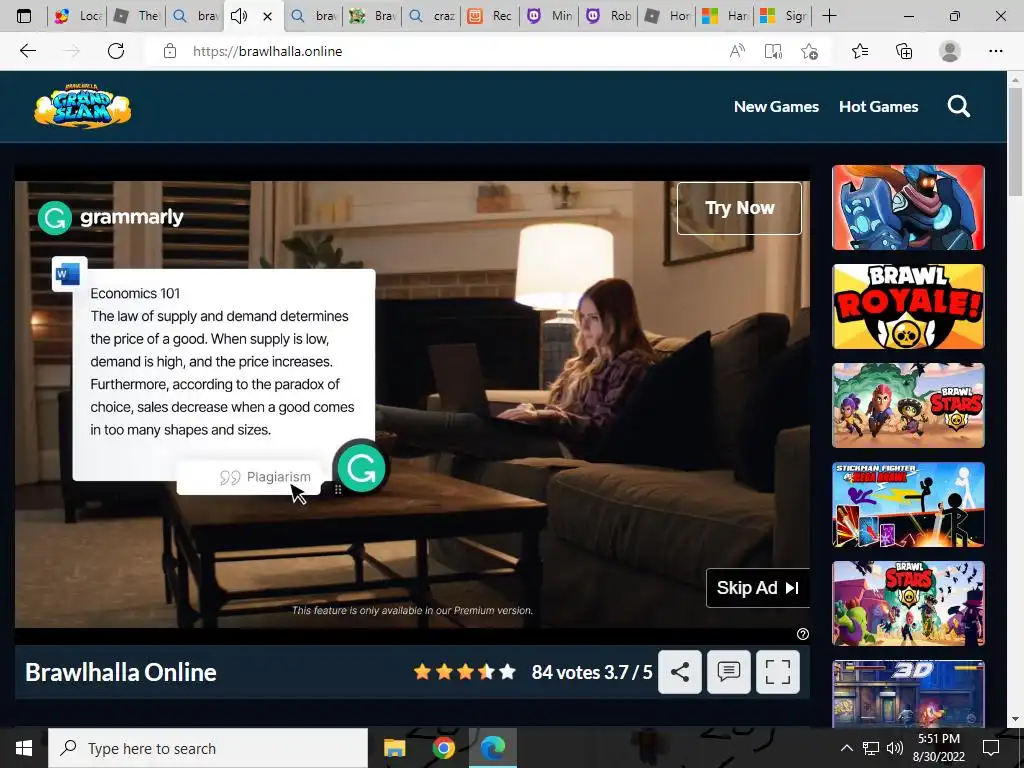The height and width of the screenshot is (768, 1024).
Task: Open the purple Brawl Stars thumbnail
Action: 908,603
